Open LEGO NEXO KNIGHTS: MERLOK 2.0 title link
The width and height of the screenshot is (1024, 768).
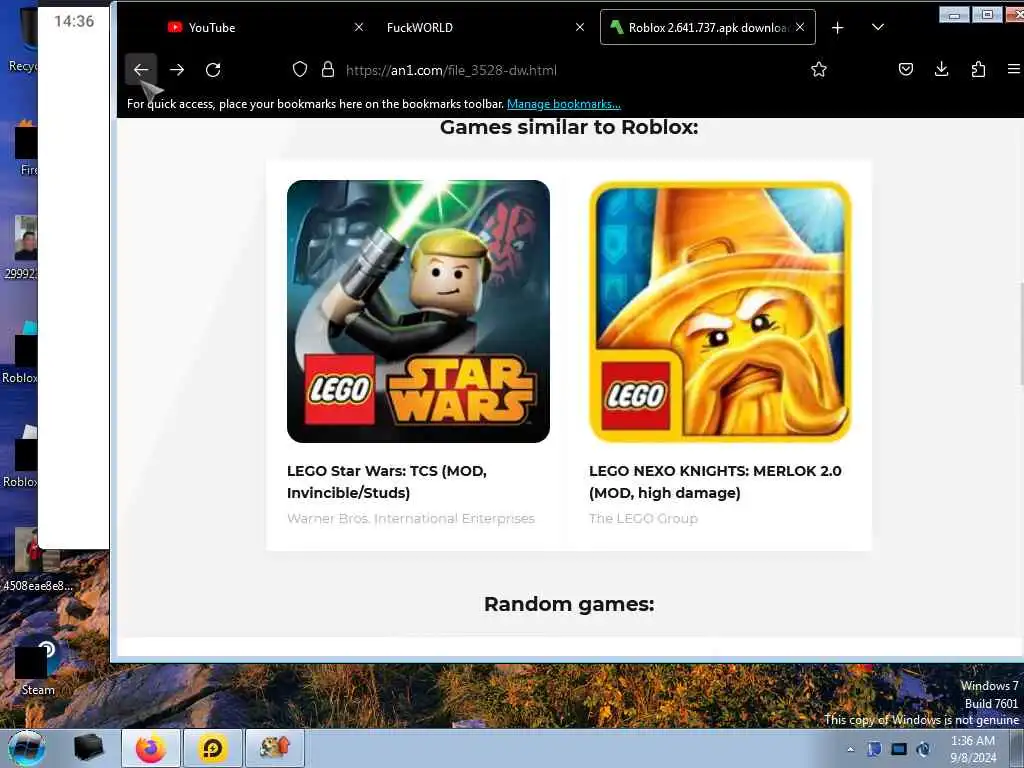715,482
